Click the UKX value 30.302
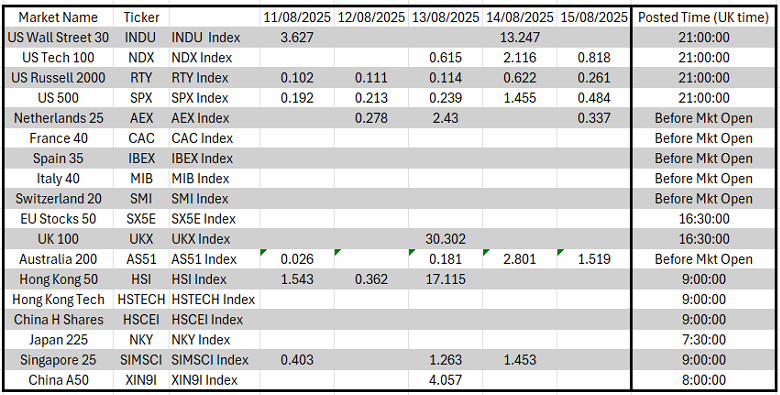The height and width of the screenshot is (395, 780). [445, 239]
